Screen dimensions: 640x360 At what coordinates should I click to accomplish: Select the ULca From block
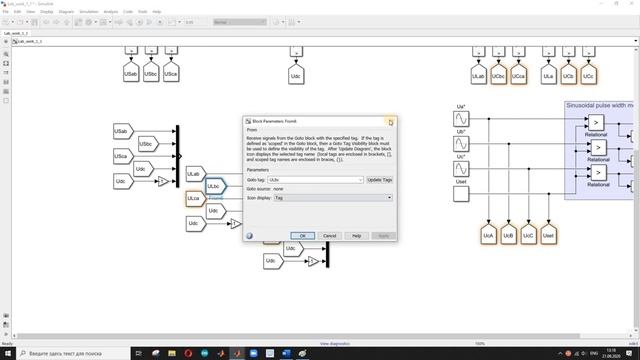coord(196,198)
